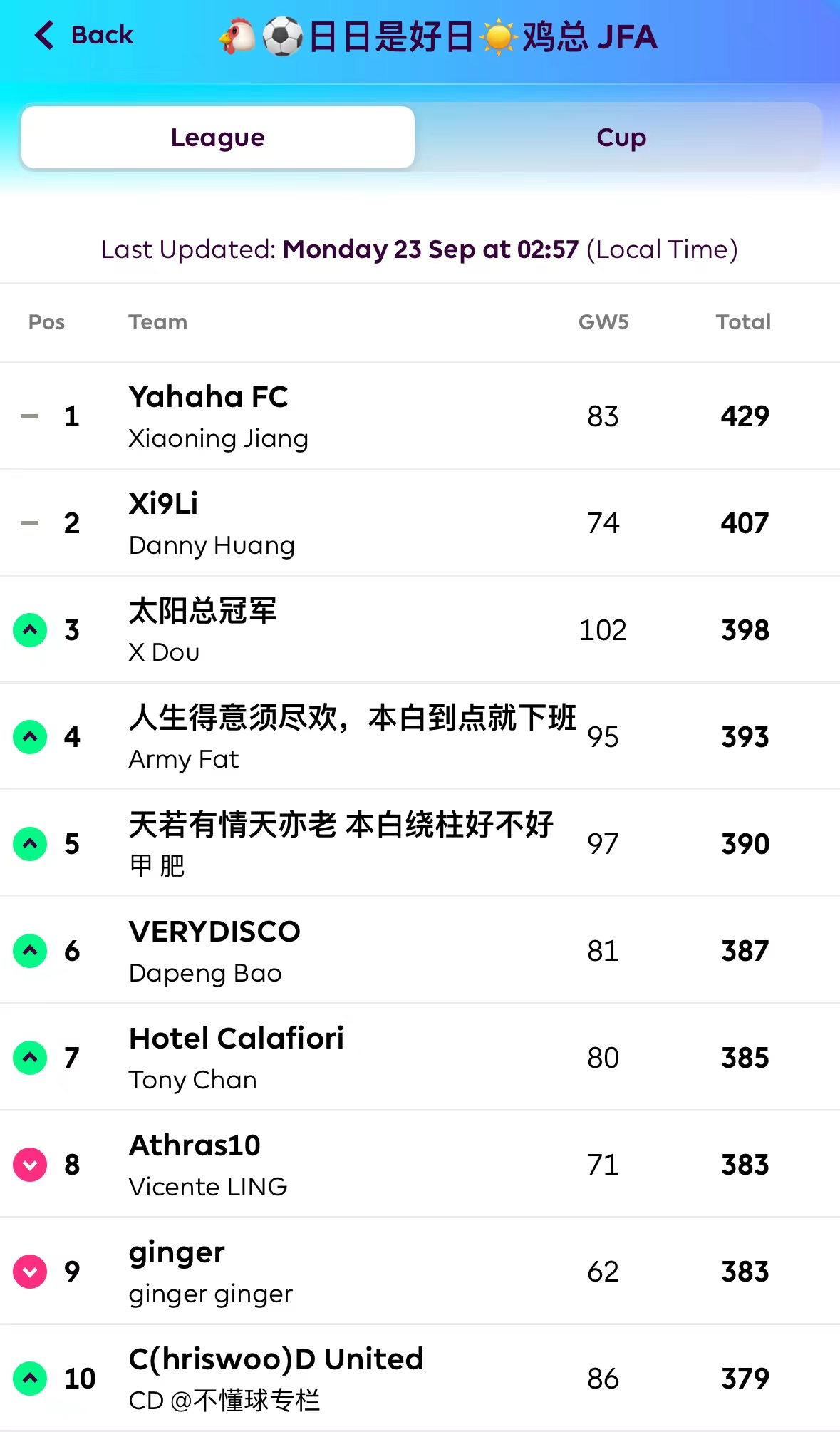The height and width of the screenshot is (1432, 840).
Task: Open Yahaha FC team entry
Action: 208,397
